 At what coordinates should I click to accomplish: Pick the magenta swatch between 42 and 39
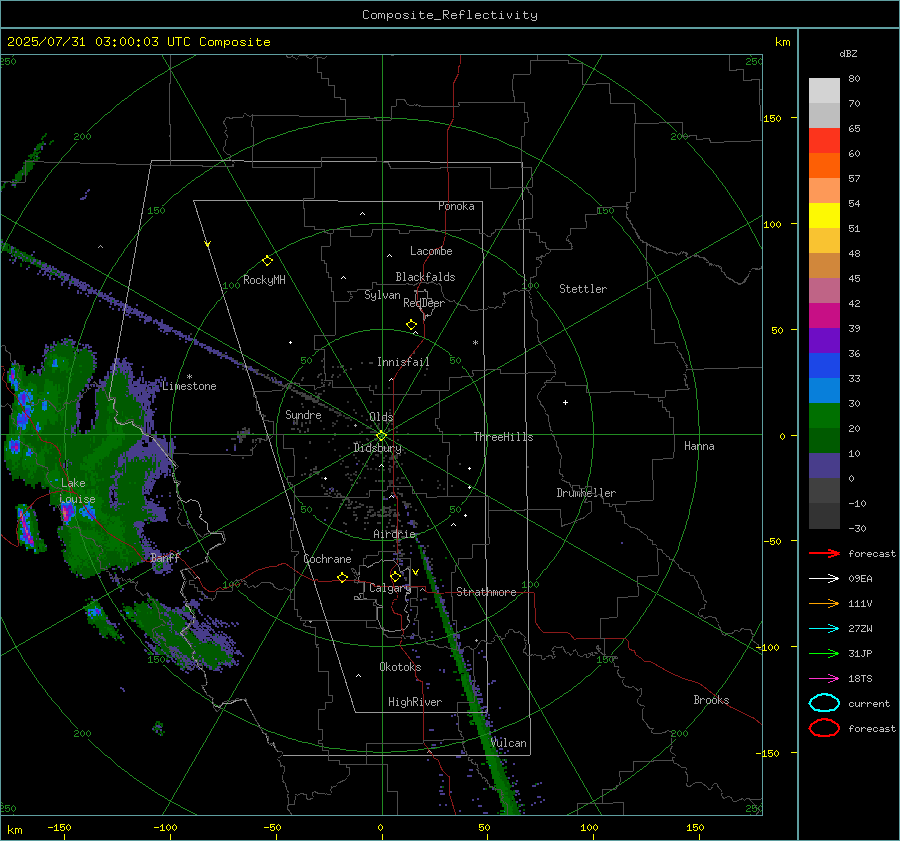tap(824, 315)
